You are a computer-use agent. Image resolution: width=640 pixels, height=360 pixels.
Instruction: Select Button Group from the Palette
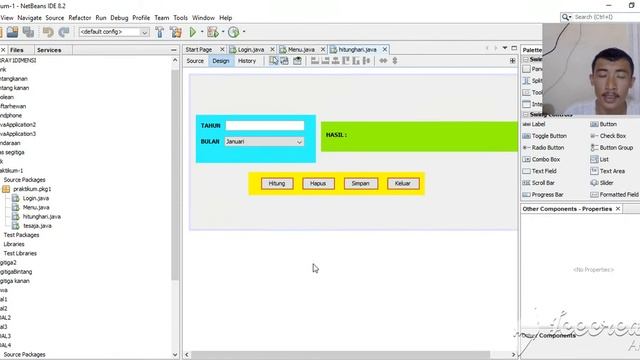coord(612,148)
